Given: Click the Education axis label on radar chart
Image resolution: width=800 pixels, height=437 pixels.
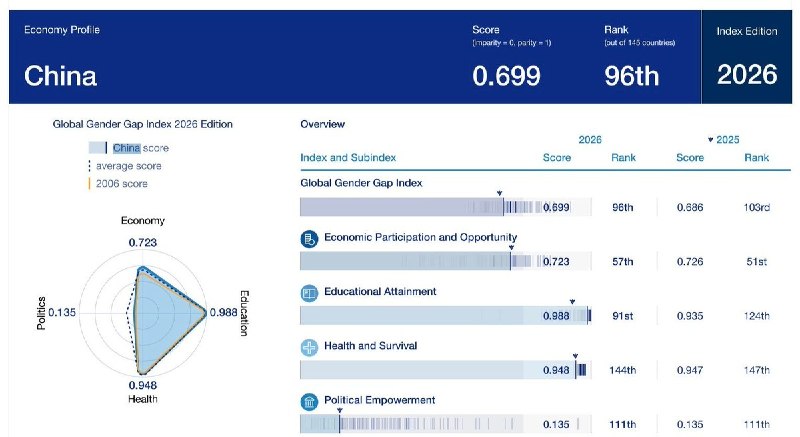Looking at the screenshot, I should (x=244, y=313).
